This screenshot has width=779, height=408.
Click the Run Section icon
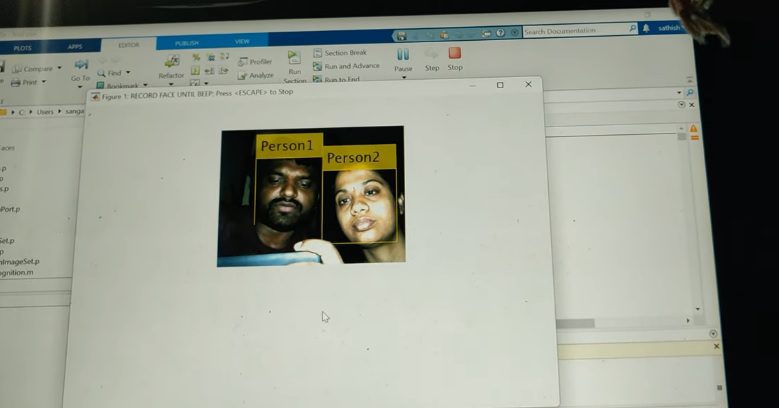pyautogui.click(x=294, y=57)
